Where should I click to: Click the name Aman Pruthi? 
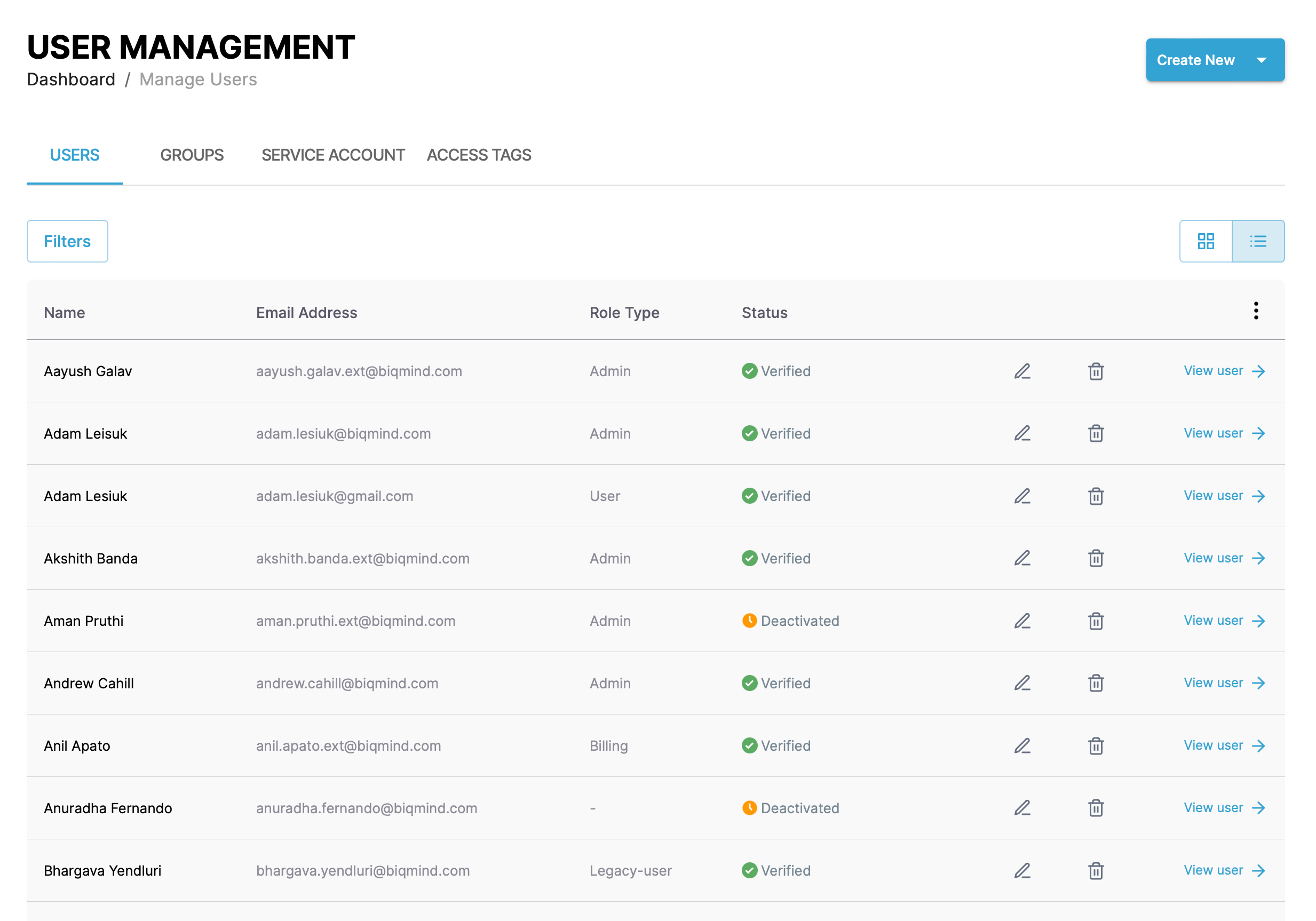point(84,621)
